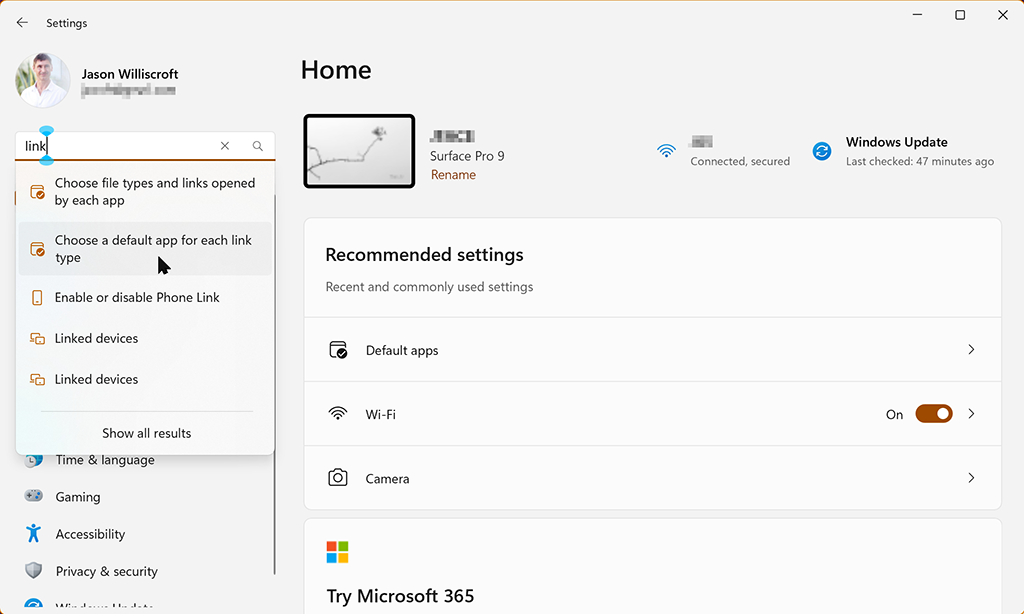Image resolution: width=1024 pixels, height=614 pixels.
Task: Click the Microsoft 365 logo
Action: [x=338, y=552]
